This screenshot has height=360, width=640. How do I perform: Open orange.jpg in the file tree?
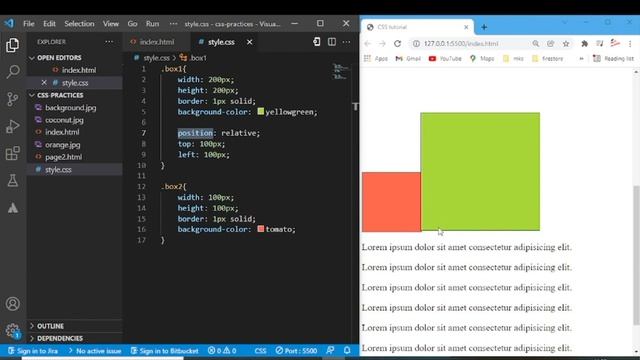click(75, 144)
